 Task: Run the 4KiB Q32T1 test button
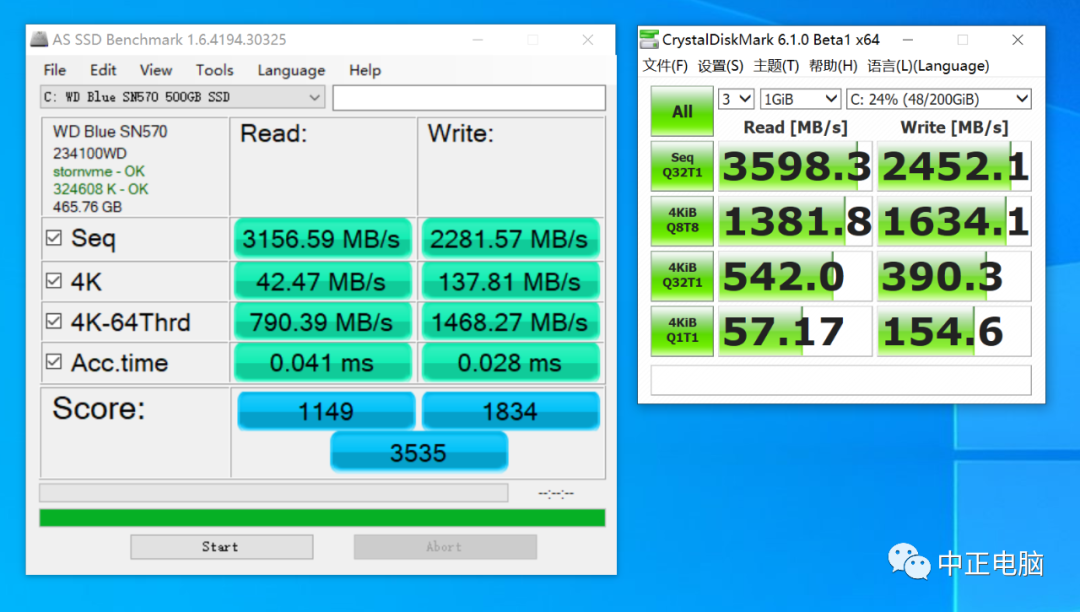pos(682,276)
